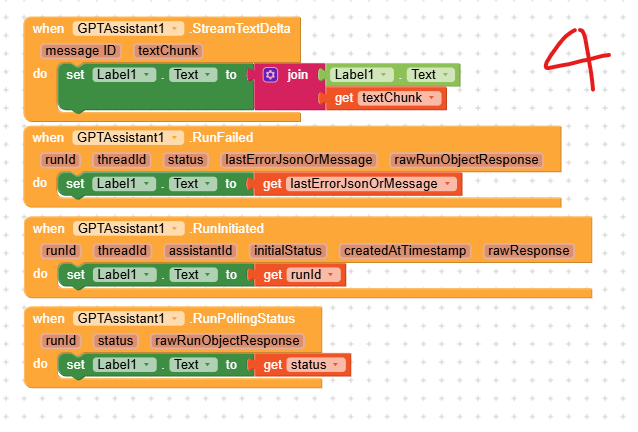Click the .RunFailed event name

(221, 137)
